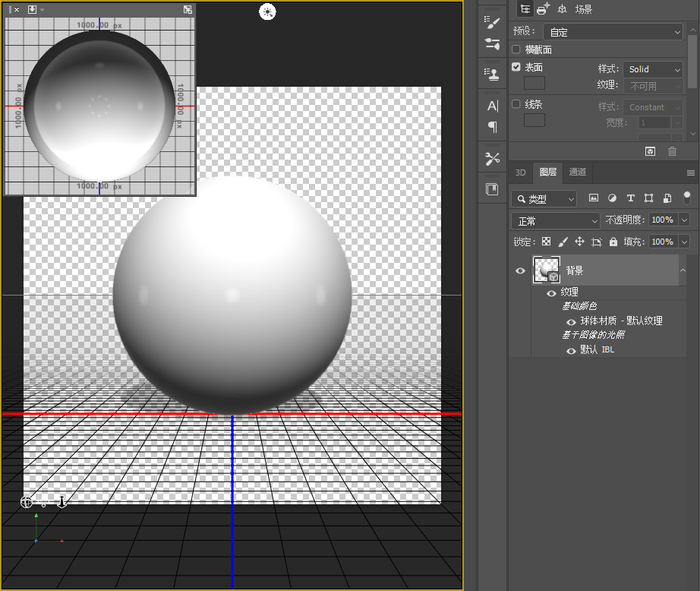Open the 预设 preset dropdown

pyautogui.click(x=614, y=32)
